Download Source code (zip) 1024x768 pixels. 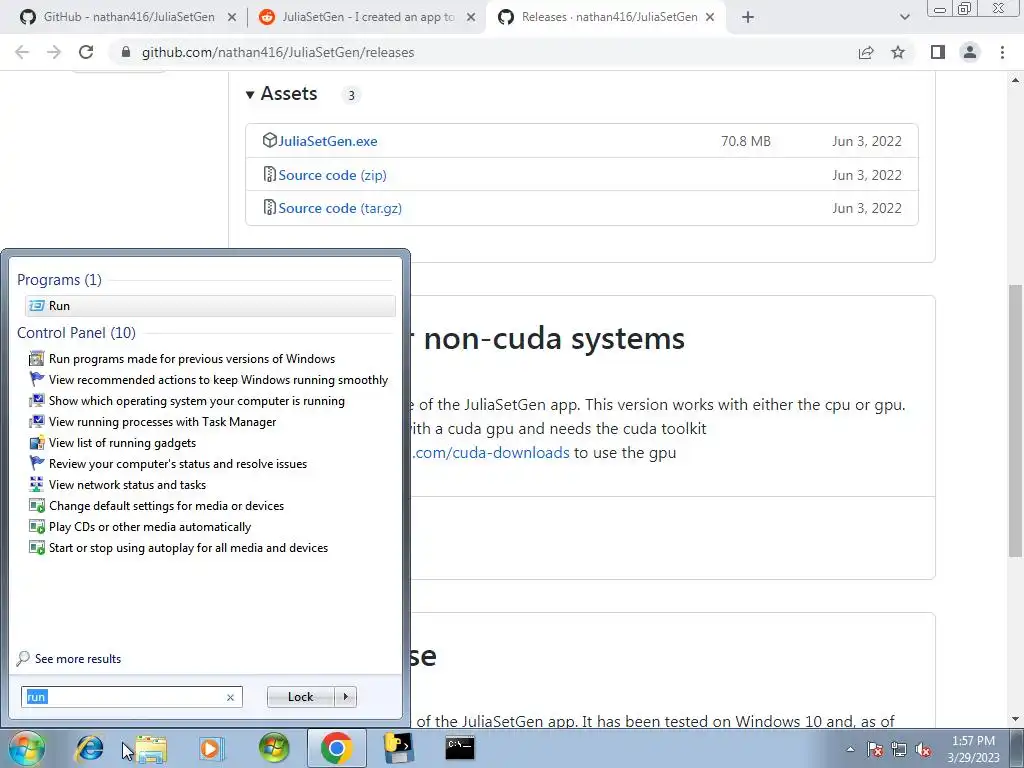click(332, 175)
